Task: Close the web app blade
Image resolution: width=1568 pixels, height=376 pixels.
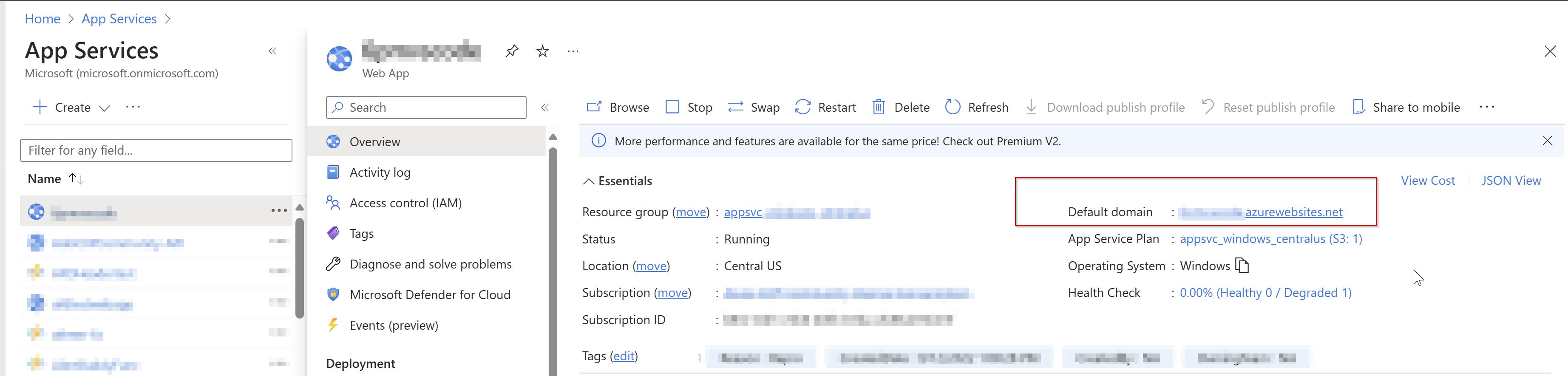Action: 1550,51
